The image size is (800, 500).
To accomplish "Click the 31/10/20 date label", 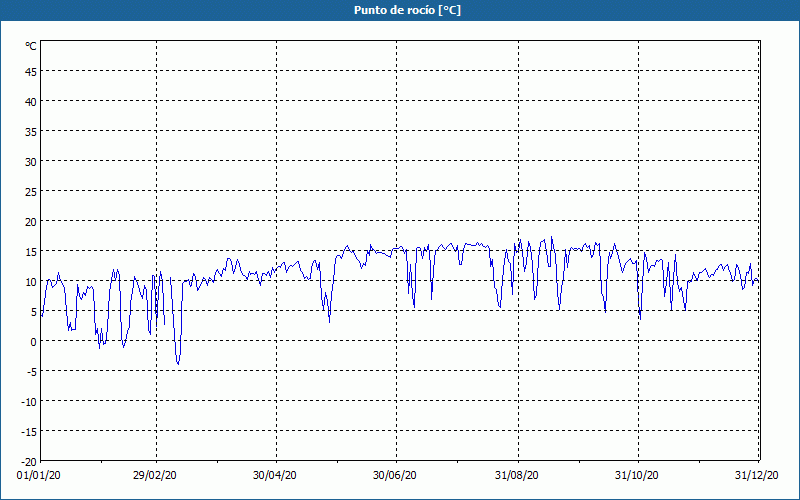I will click(x=636, y=475).
